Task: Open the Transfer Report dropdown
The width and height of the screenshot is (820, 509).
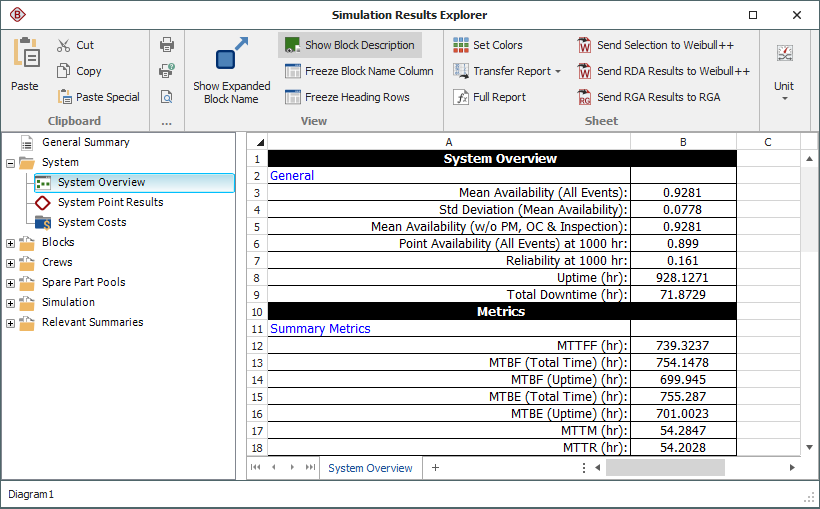Action: point(507,71)
